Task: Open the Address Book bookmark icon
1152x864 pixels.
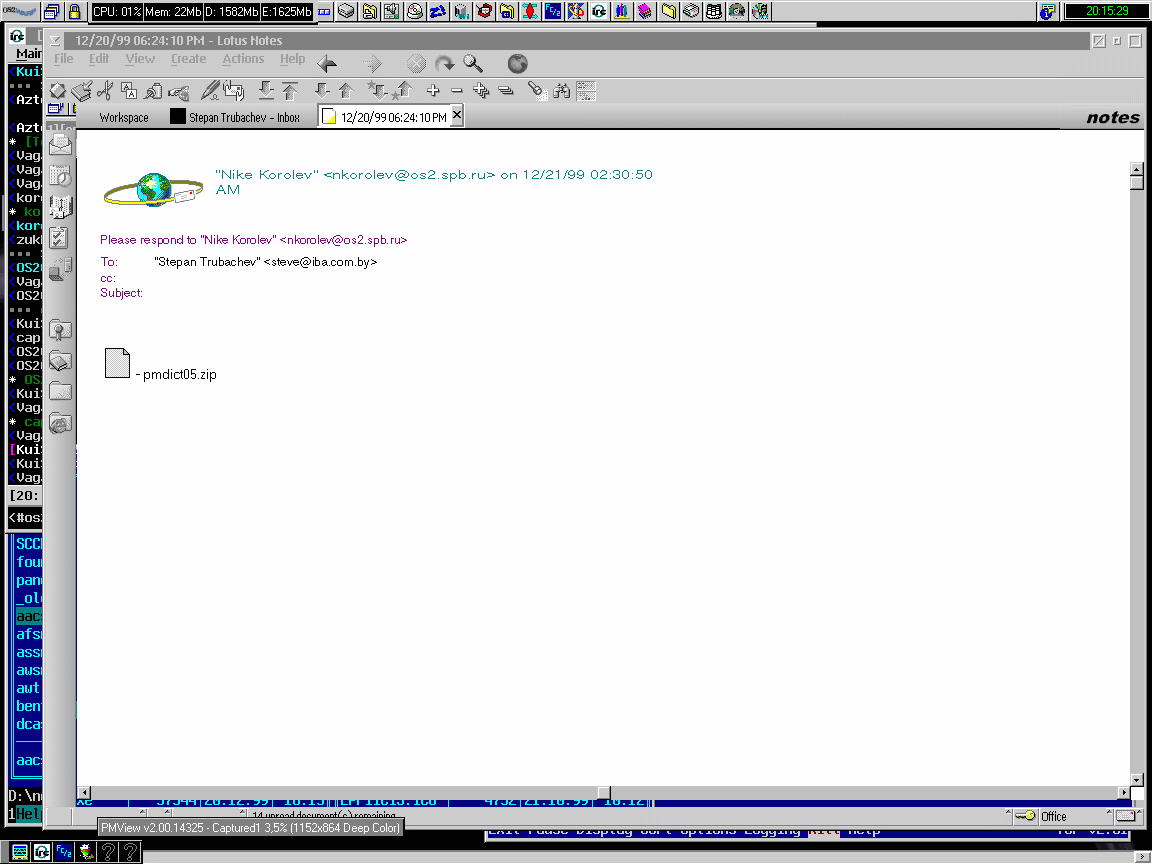Action: pyautogui.click(x=60, y=206)
